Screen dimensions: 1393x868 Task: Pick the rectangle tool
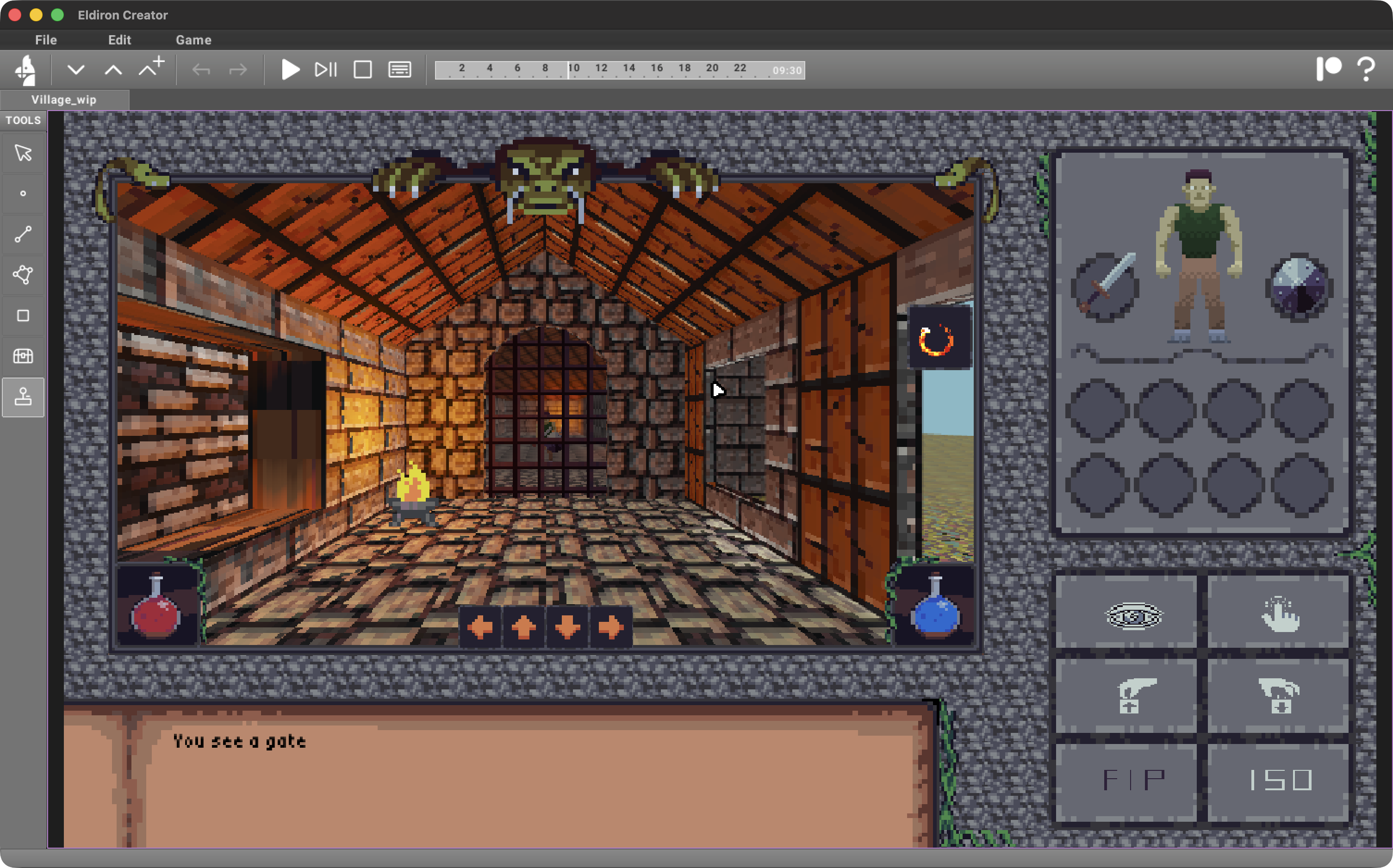[x=23, y=315]
